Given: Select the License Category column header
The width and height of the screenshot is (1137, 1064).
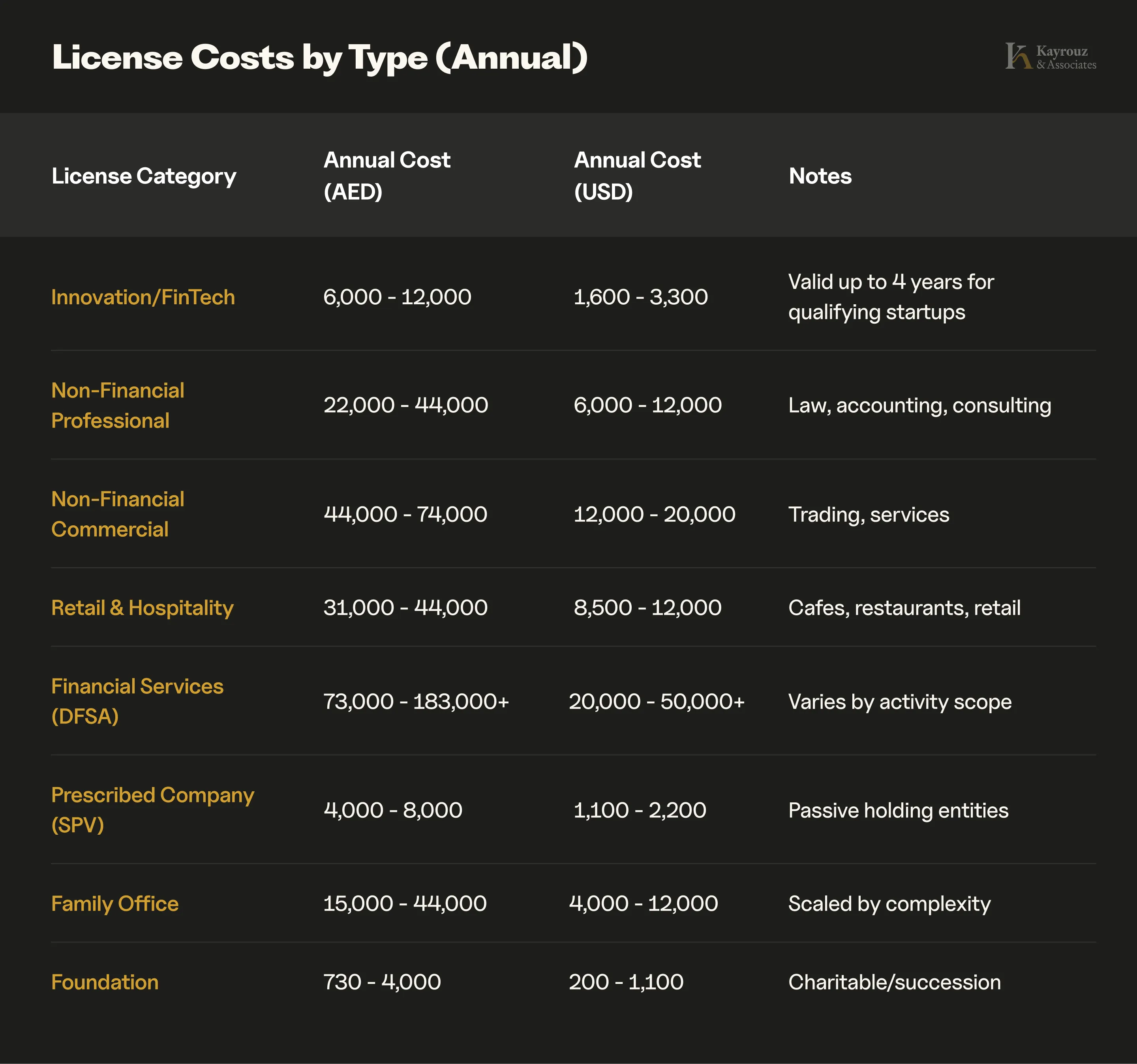Looking at the screenshot, I should [x=144, y=176].
